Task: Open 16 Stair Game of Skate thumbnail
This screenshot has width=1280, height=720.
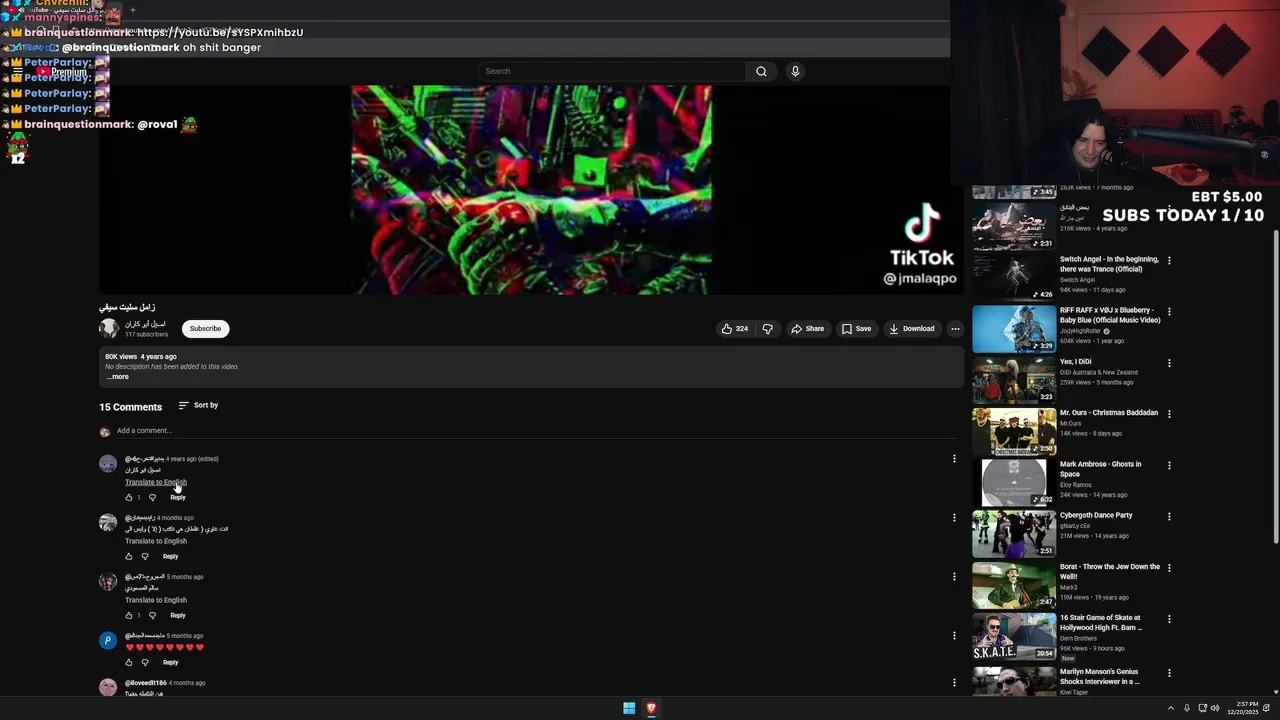Action: [1014, 636]
